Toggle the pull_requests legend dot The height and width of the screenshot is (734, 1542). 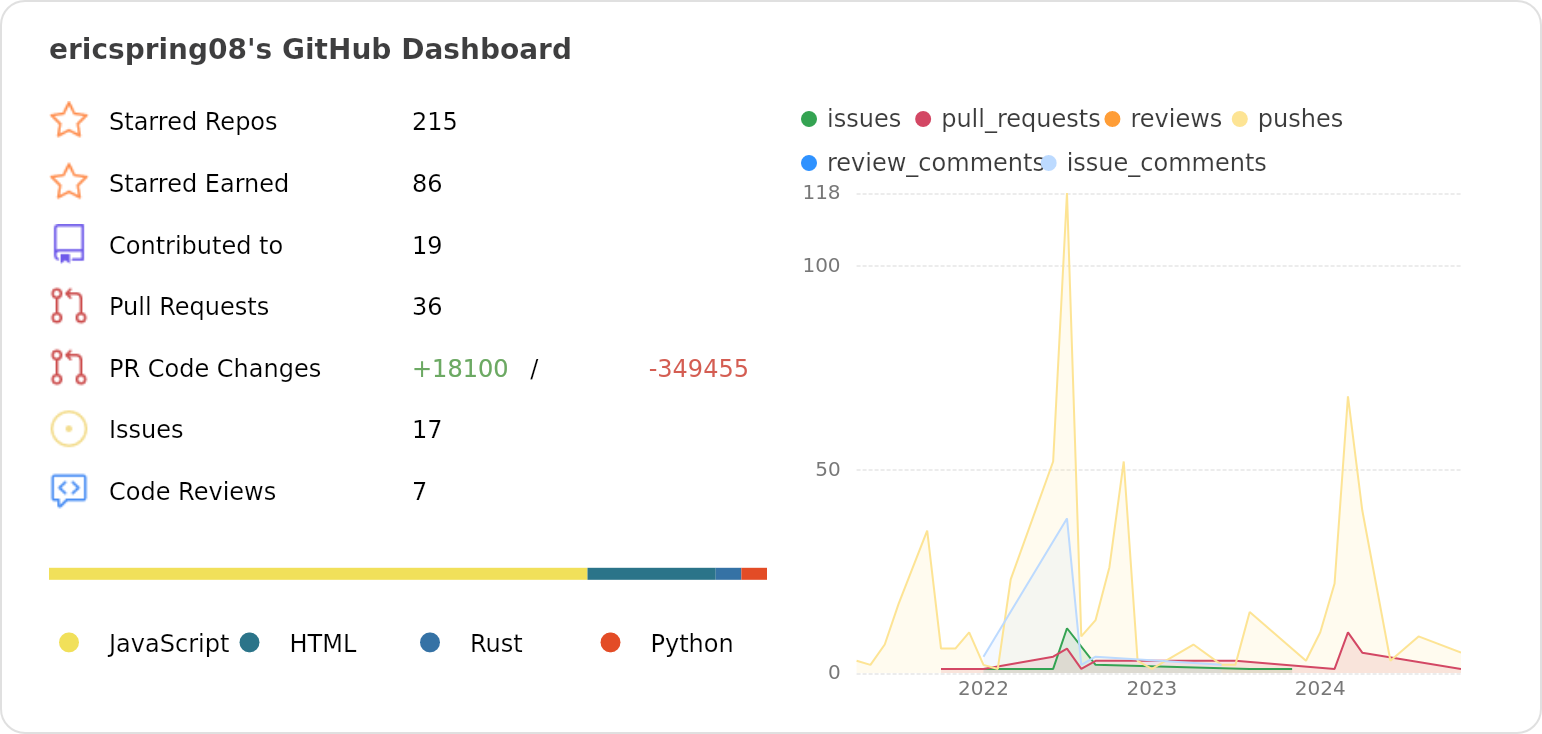coord(923,119)
